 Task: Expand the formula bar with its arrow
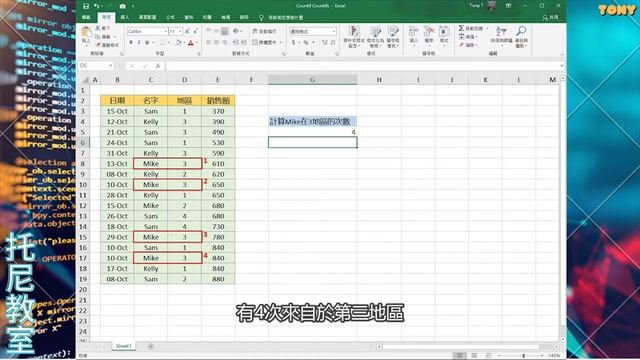(562, 66)
